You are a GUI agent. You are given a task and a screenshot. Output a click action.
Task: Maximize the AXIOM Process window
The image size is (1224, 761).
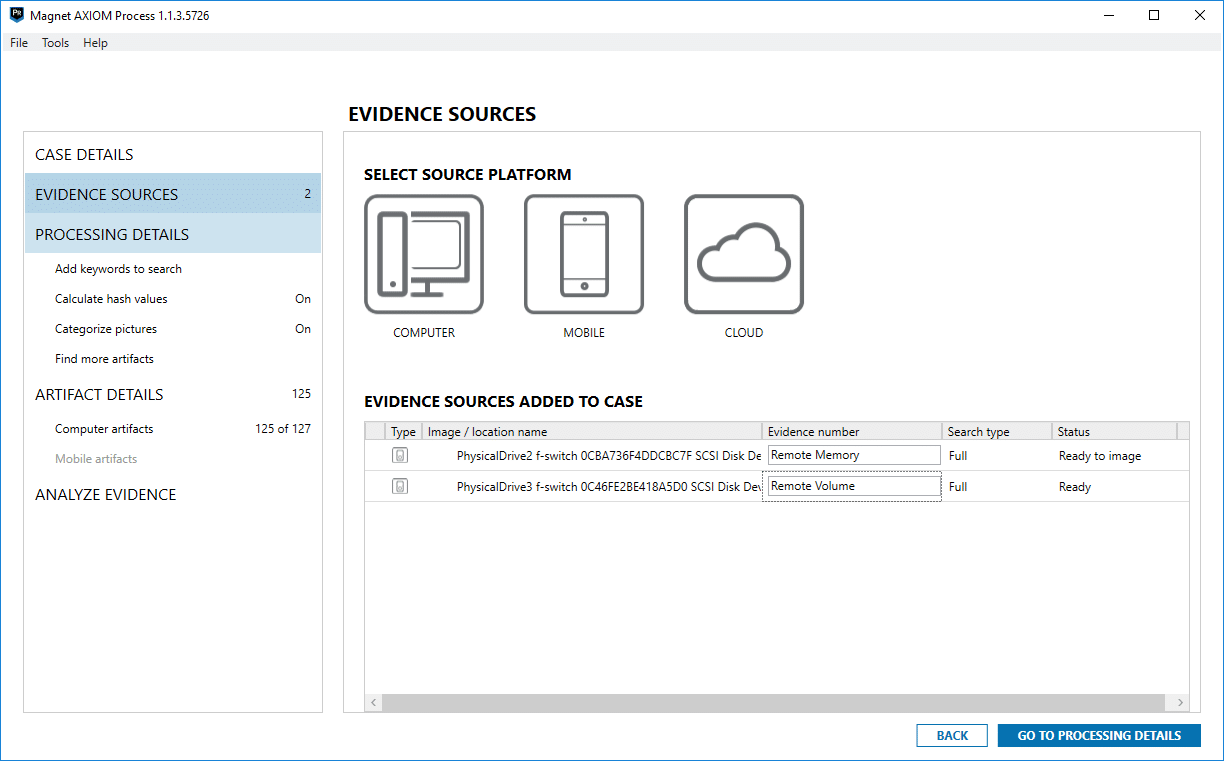point(1154,16)
